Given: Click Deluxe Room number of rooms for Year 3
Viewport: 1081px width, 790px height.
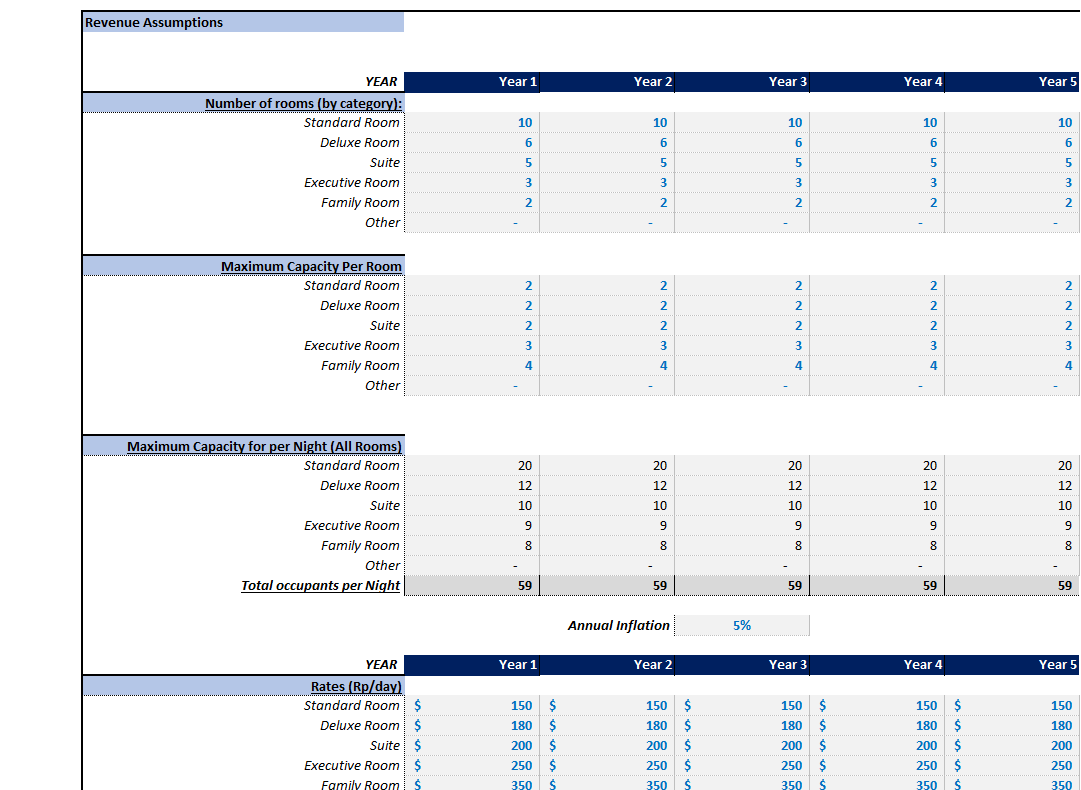Looking at the screenshot, I should coord(742,142).
